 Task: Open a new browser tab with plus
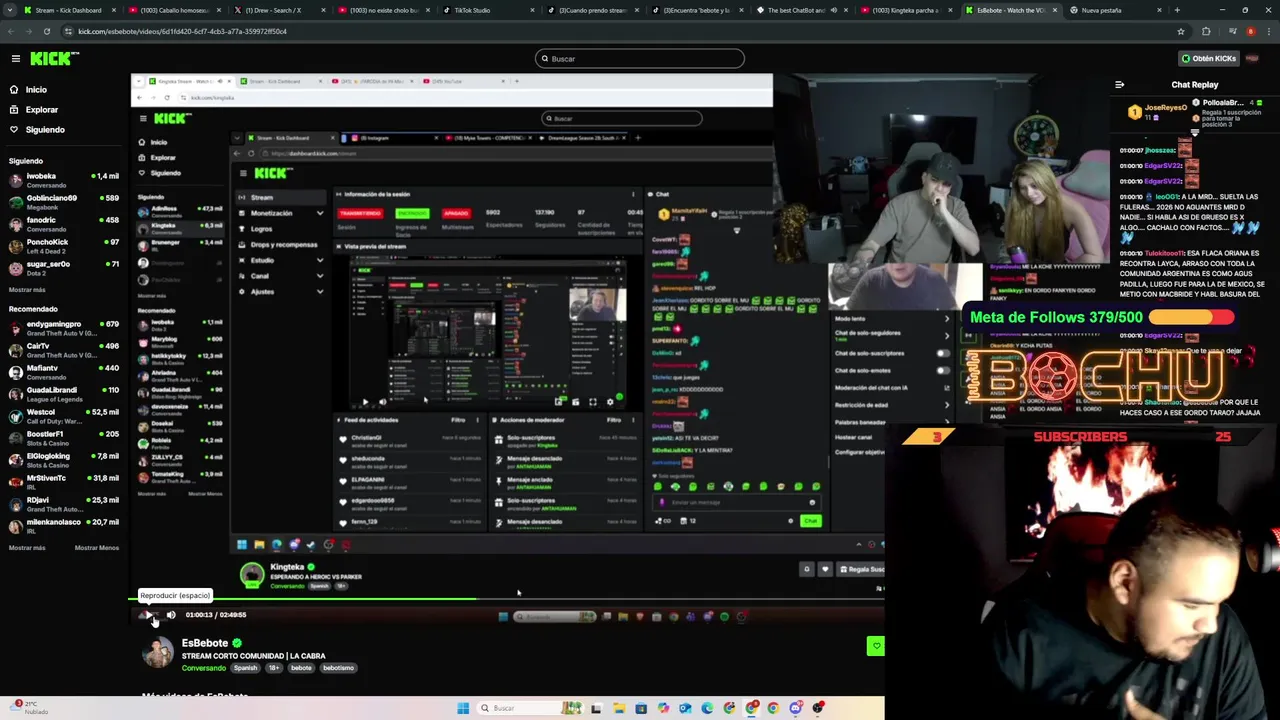(1176, 10)
